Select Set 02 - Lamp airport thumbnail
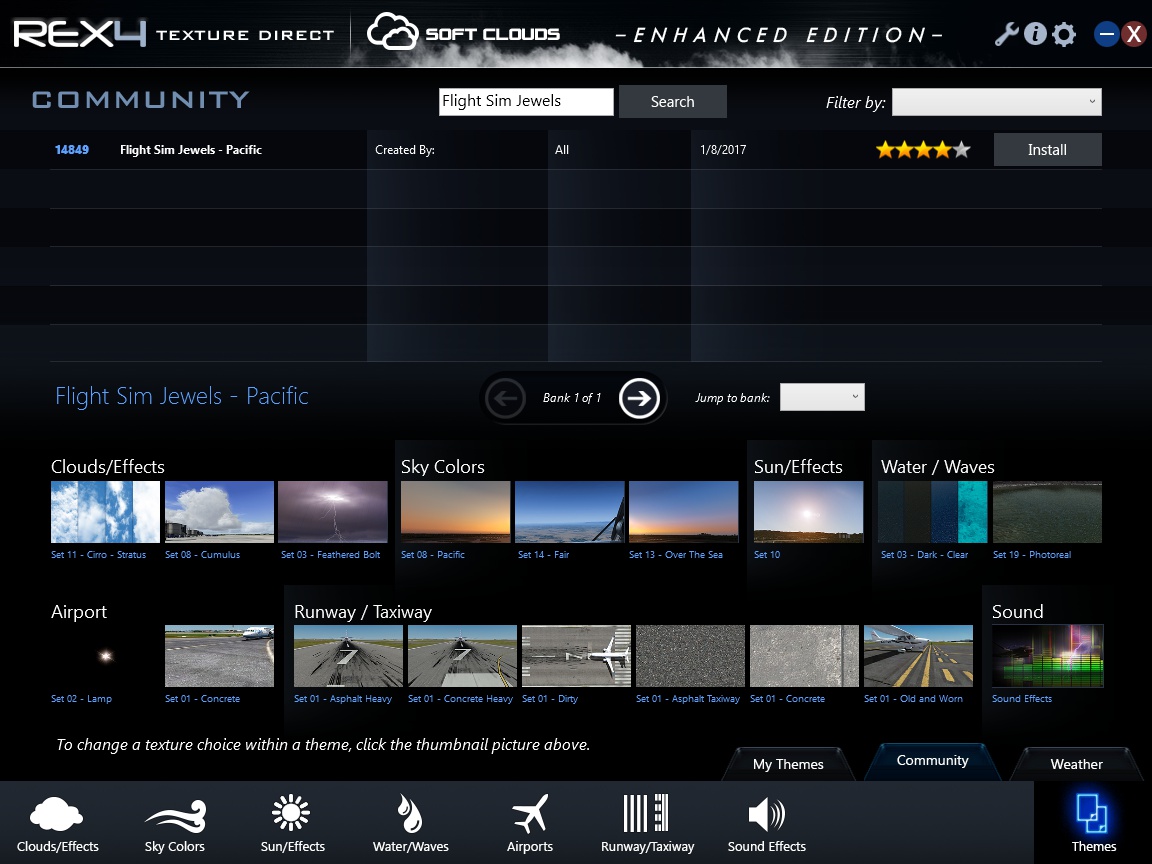This screenshot has height=864, width=1152. point(105,656)
